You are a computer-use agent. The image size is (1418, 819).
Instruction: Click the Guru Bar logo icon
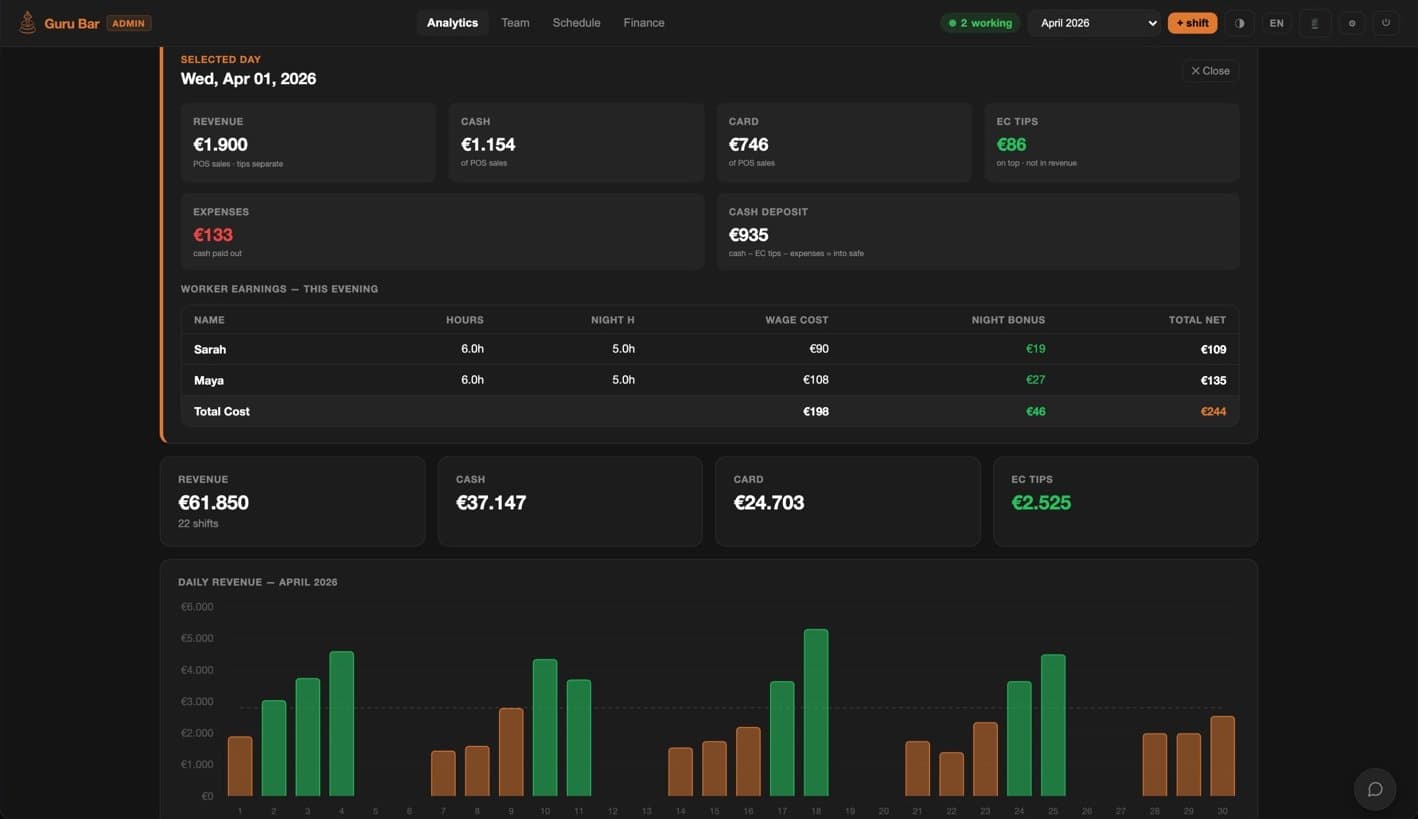coord(27,22)
